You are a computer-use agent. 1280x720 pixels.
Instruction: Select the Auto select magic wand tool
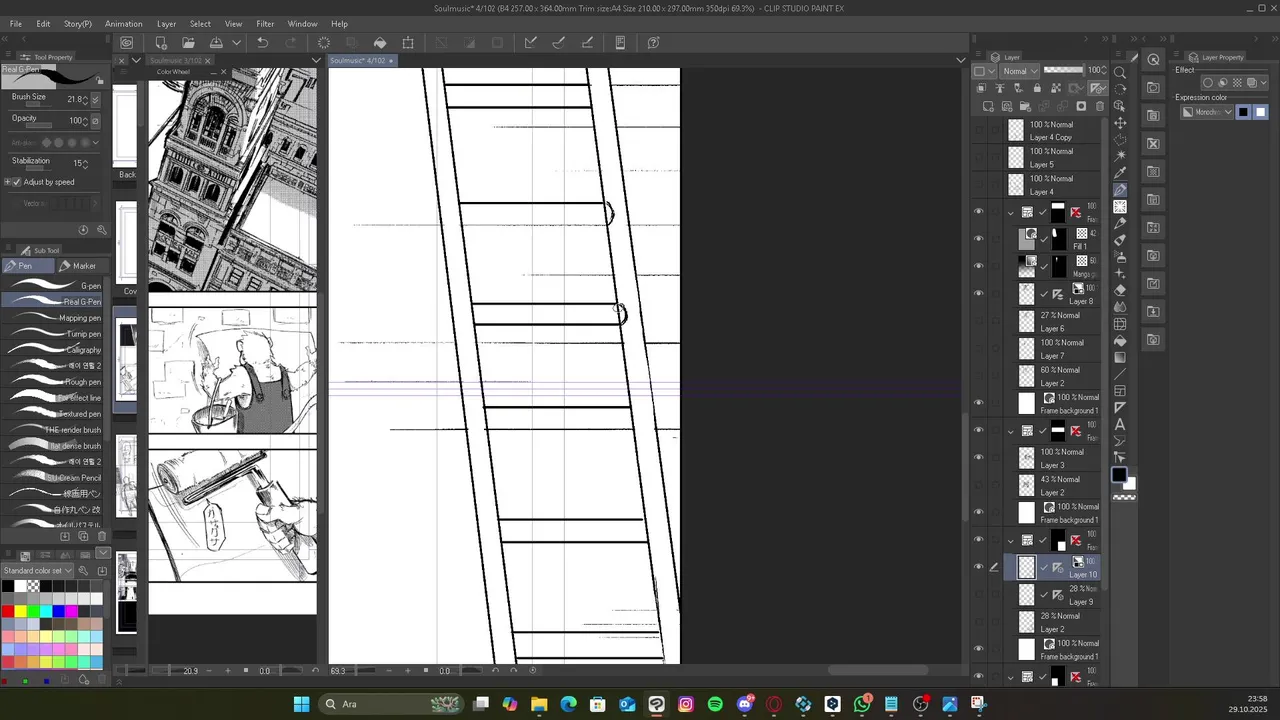[x=1120, y=156]
